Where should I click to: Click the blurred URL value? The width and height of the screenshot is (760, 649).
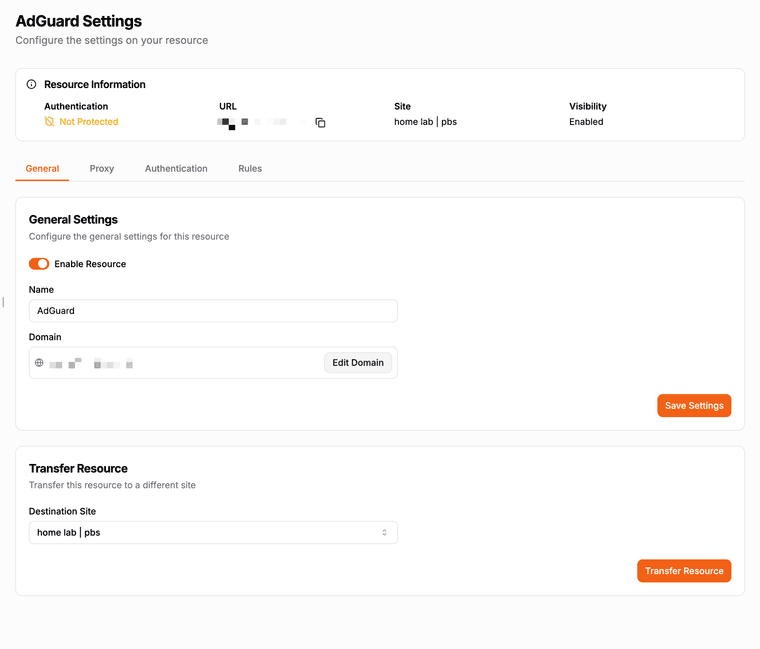click(x=261, y=123)
